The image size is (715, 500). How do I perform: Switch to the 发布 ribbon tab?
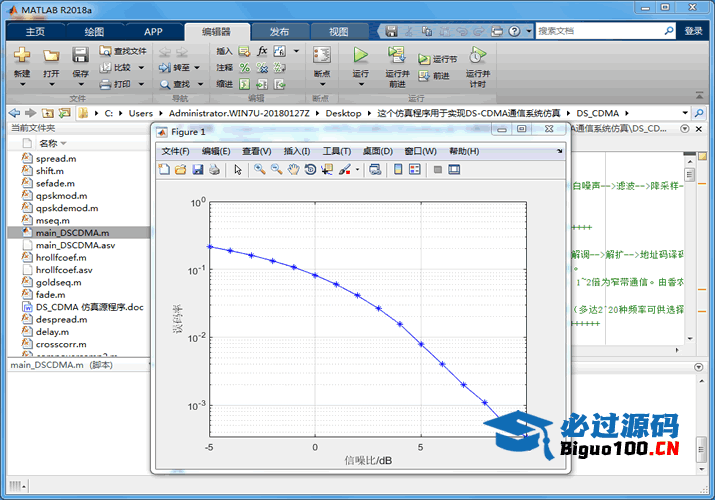point(280,31)
